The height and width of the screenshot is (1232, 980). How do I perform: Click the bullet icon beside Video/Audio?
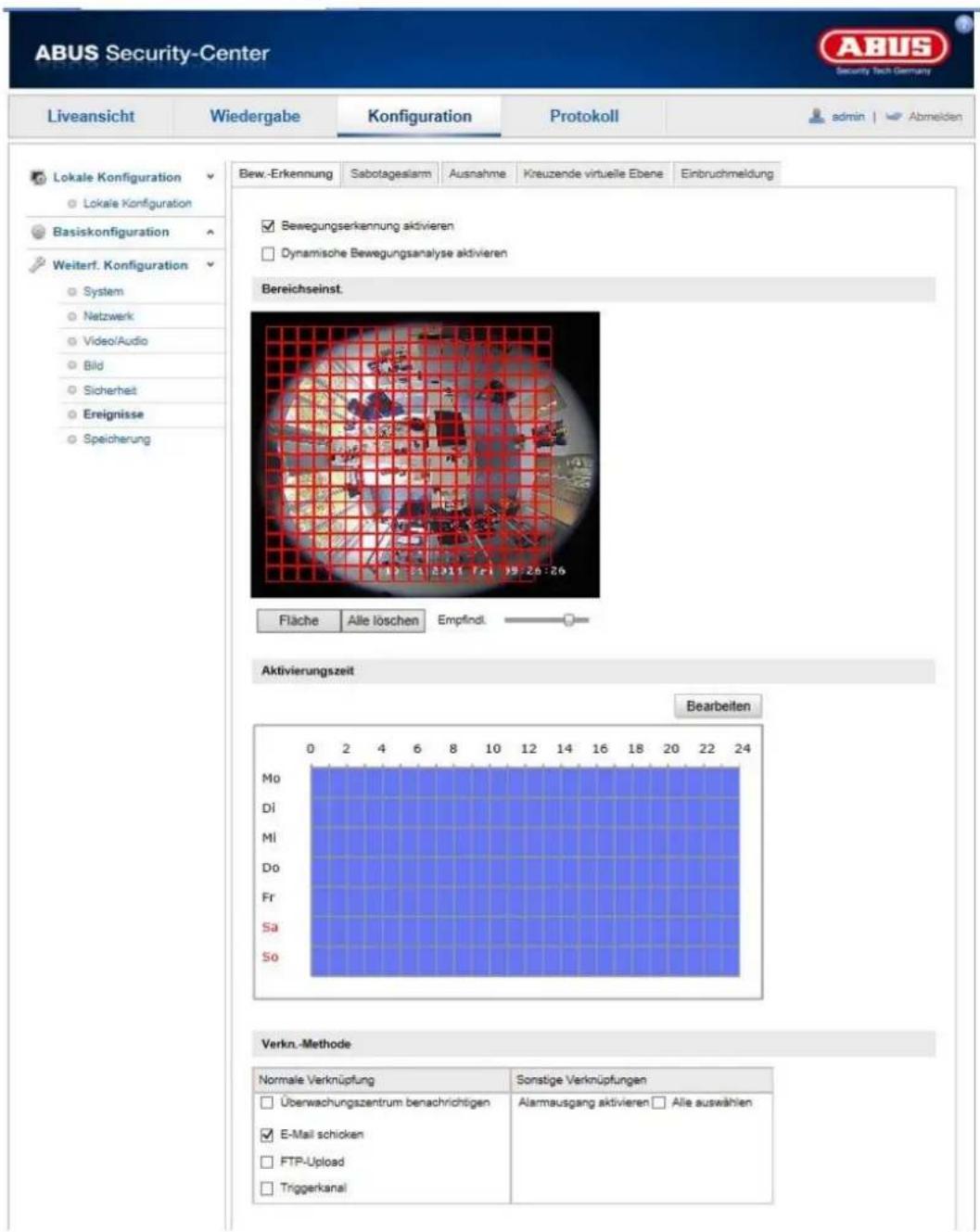tap(71, 341)
